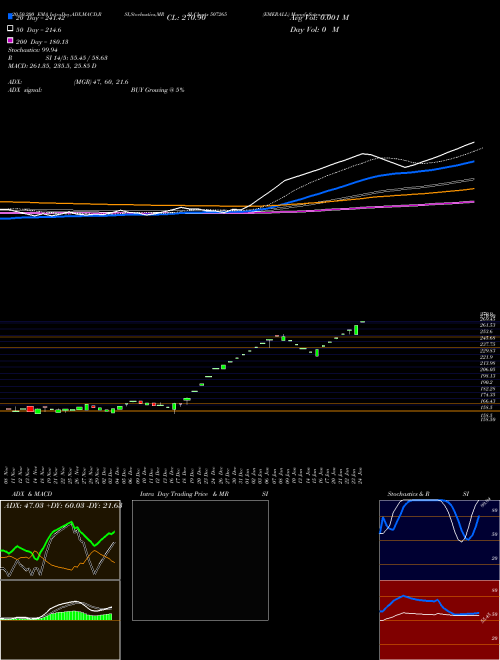This screenshot has width=500, height=660.
Task: Click the 261.53 price axis label
Action: coord(487,325)
